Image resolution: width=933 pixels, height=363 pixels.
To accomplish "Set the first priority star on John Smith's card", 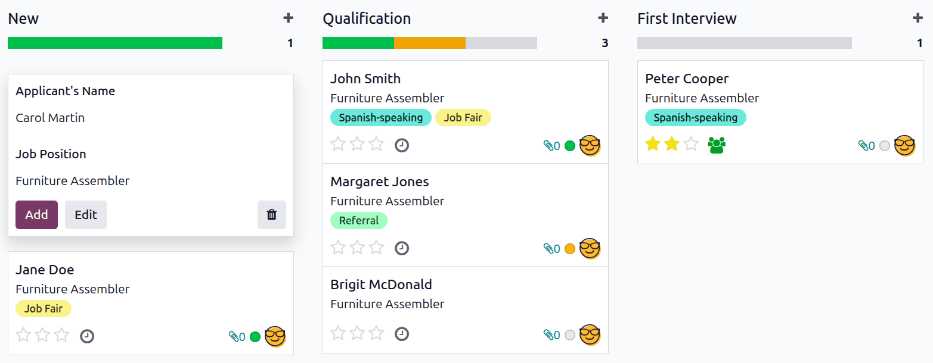I will click(338, 144).
